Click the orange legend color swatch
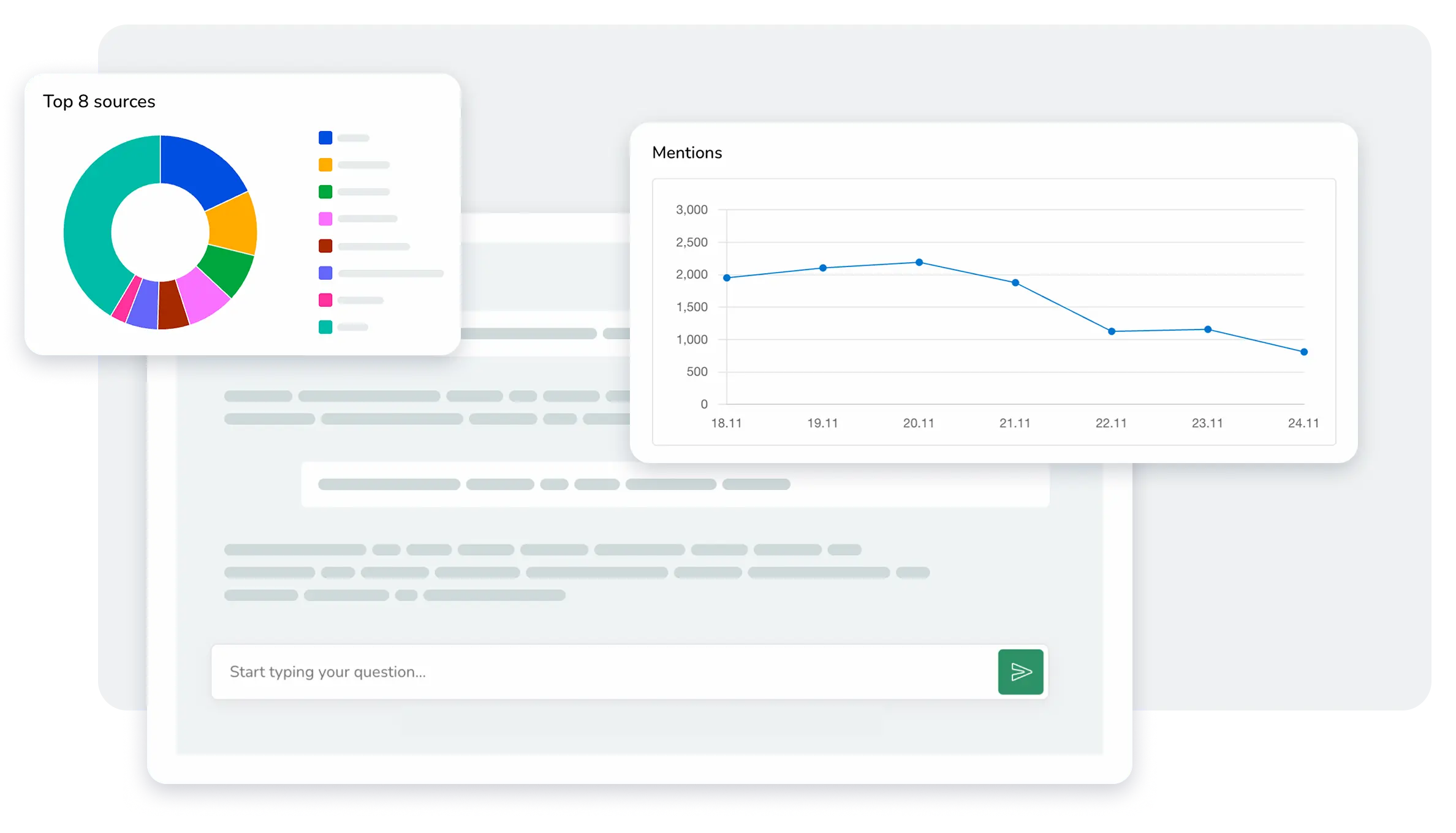The width and height of the screenshot is (1456, 833). [x=325, y=165]
